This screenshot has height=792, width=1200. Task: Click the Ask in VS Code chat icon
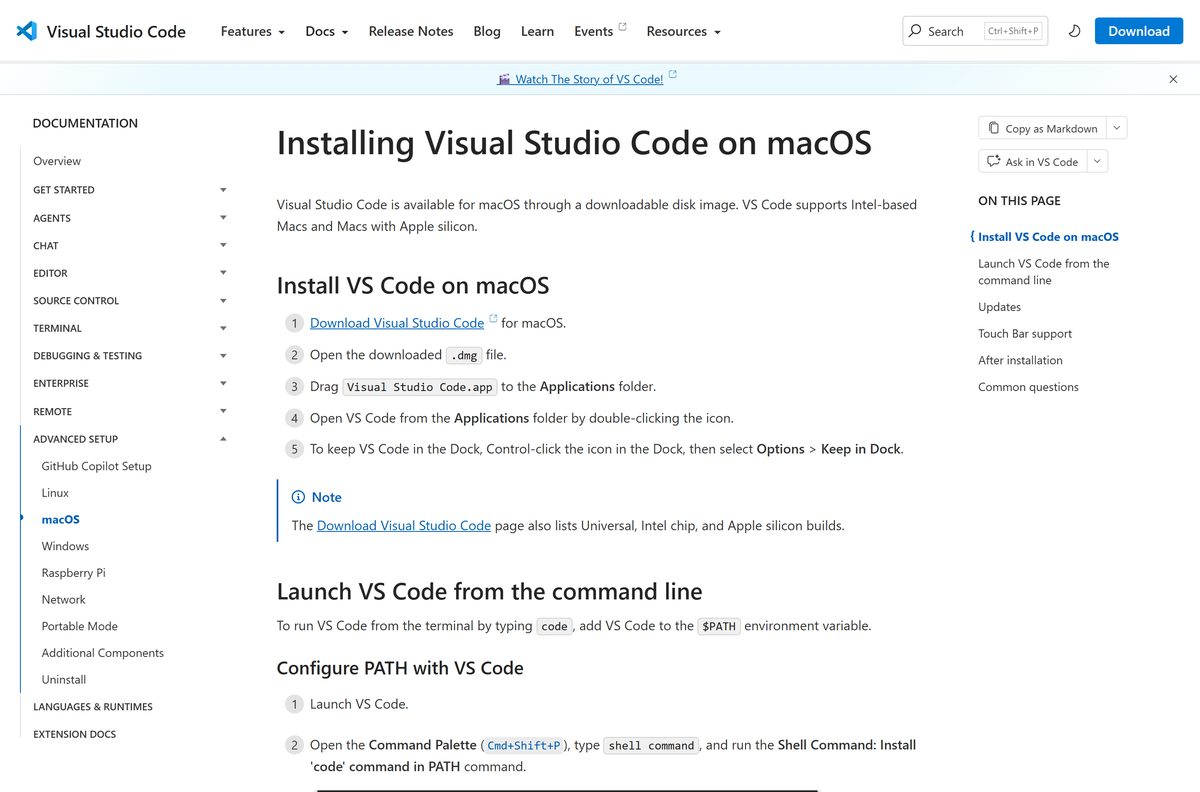coord(993,161)
